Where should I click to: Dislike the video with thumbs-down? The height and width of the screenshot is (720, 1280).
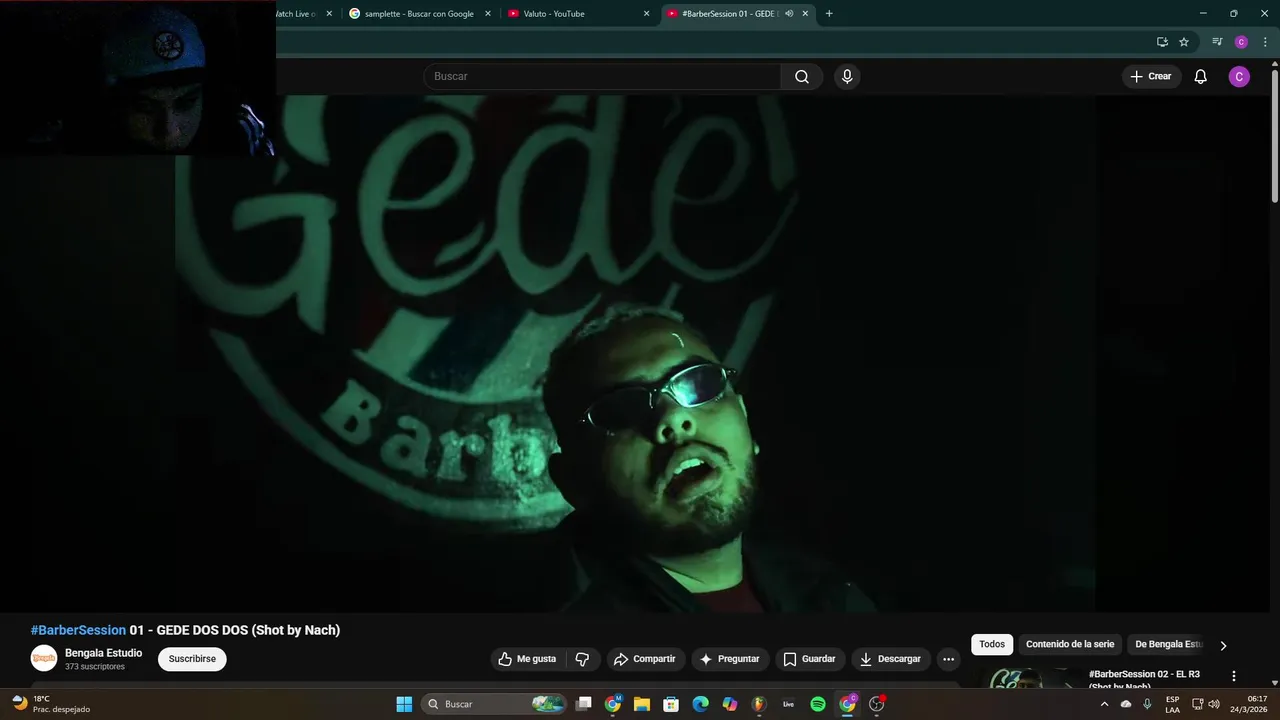582,659
